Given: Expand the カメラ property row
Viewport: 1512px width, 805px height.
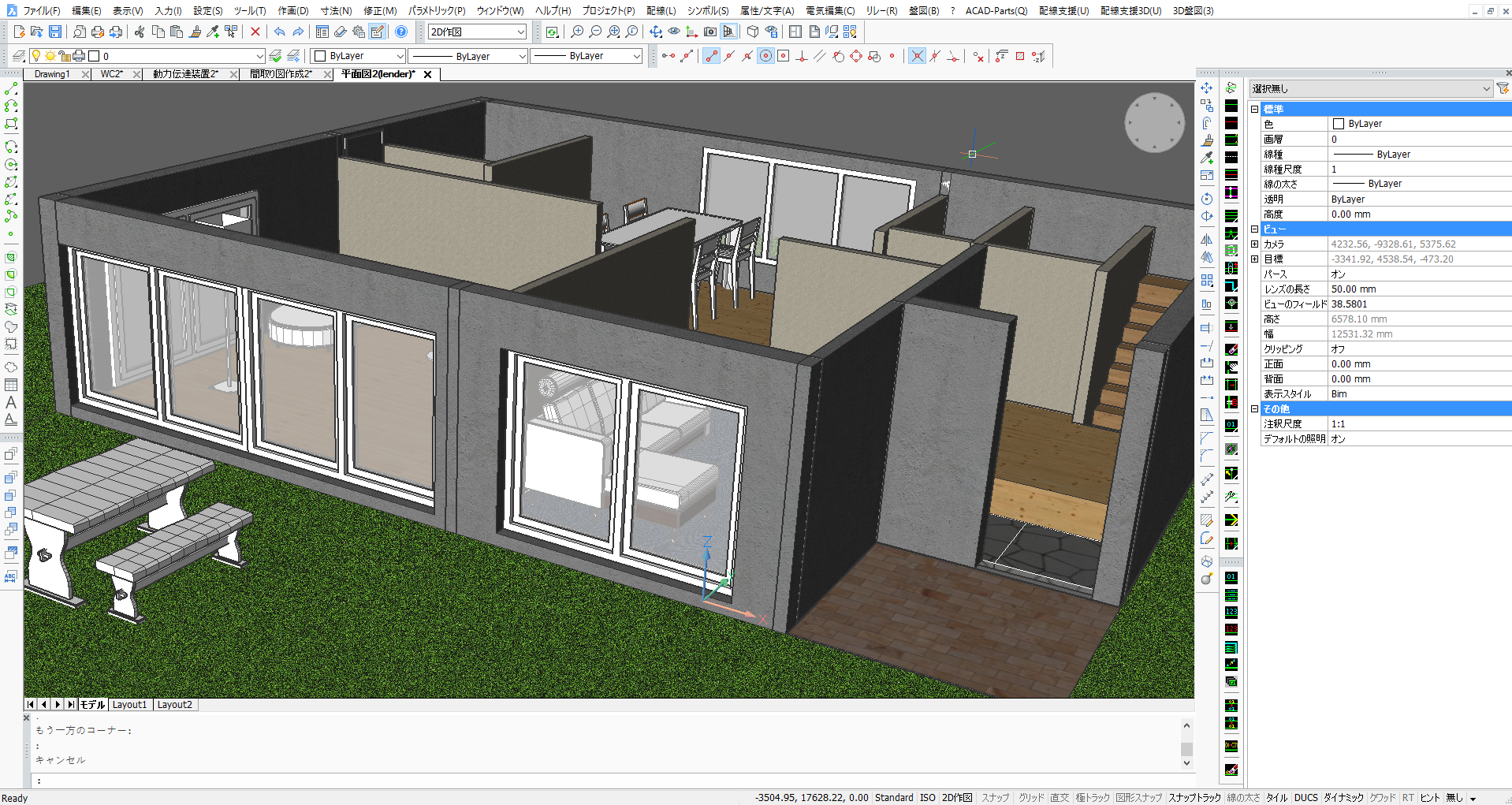Looking at the screenshot, I should [1255, 244].
